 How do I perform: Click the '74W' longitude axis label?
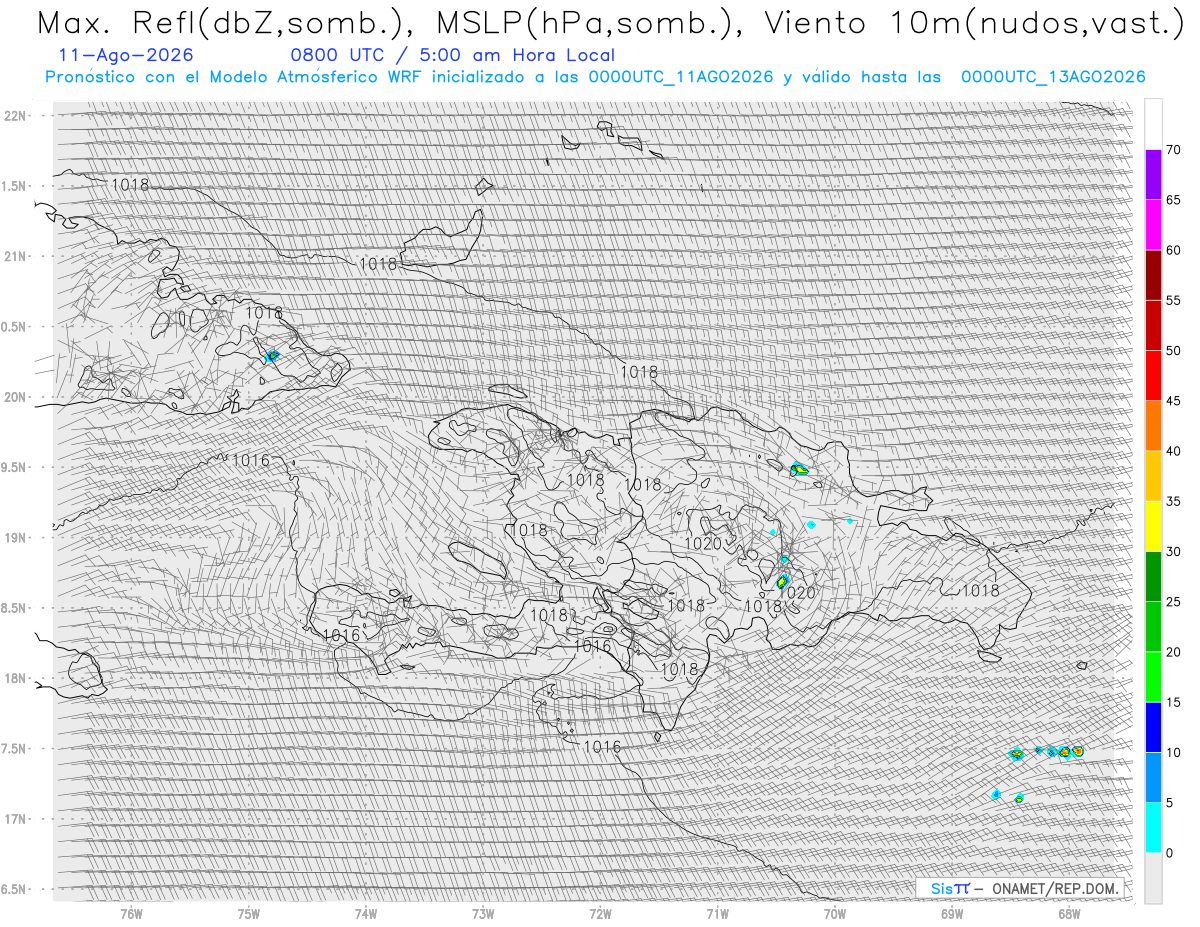pos(366,912)
